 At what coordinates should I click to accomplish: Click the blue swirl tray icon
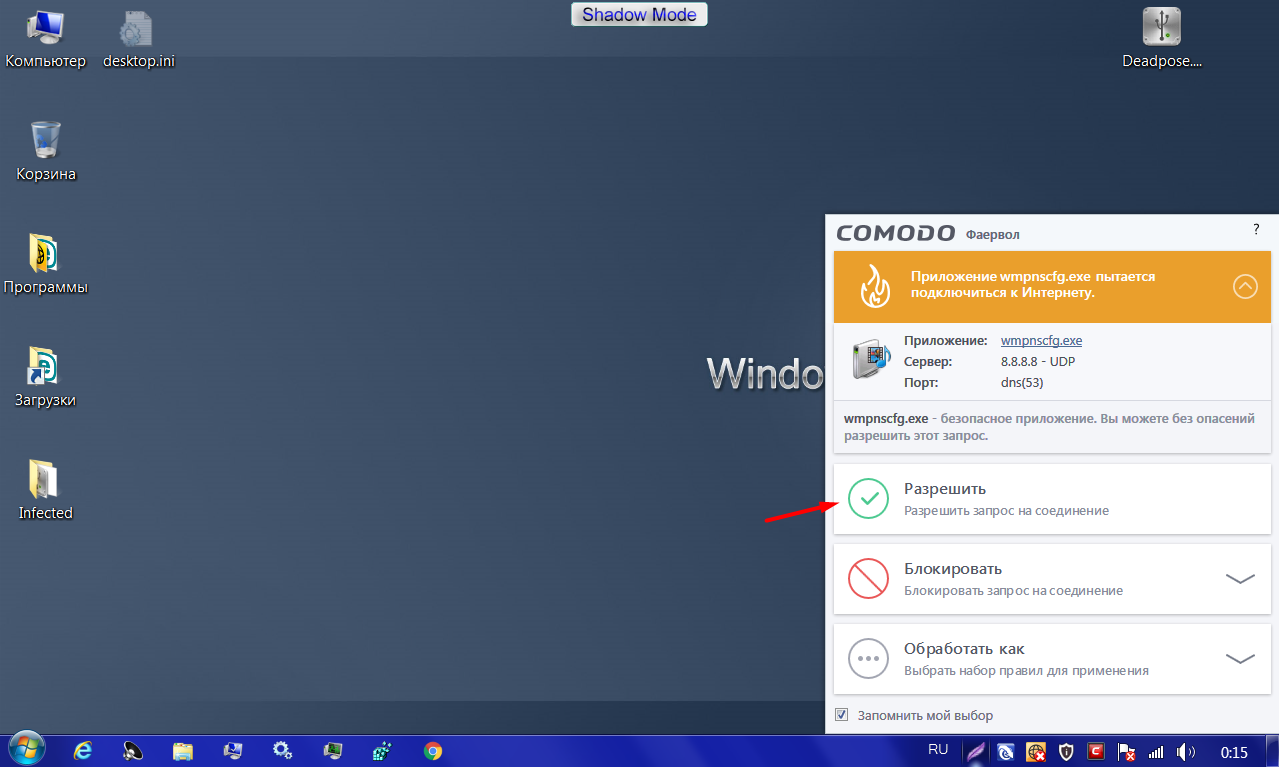[x=1006, y=751]
